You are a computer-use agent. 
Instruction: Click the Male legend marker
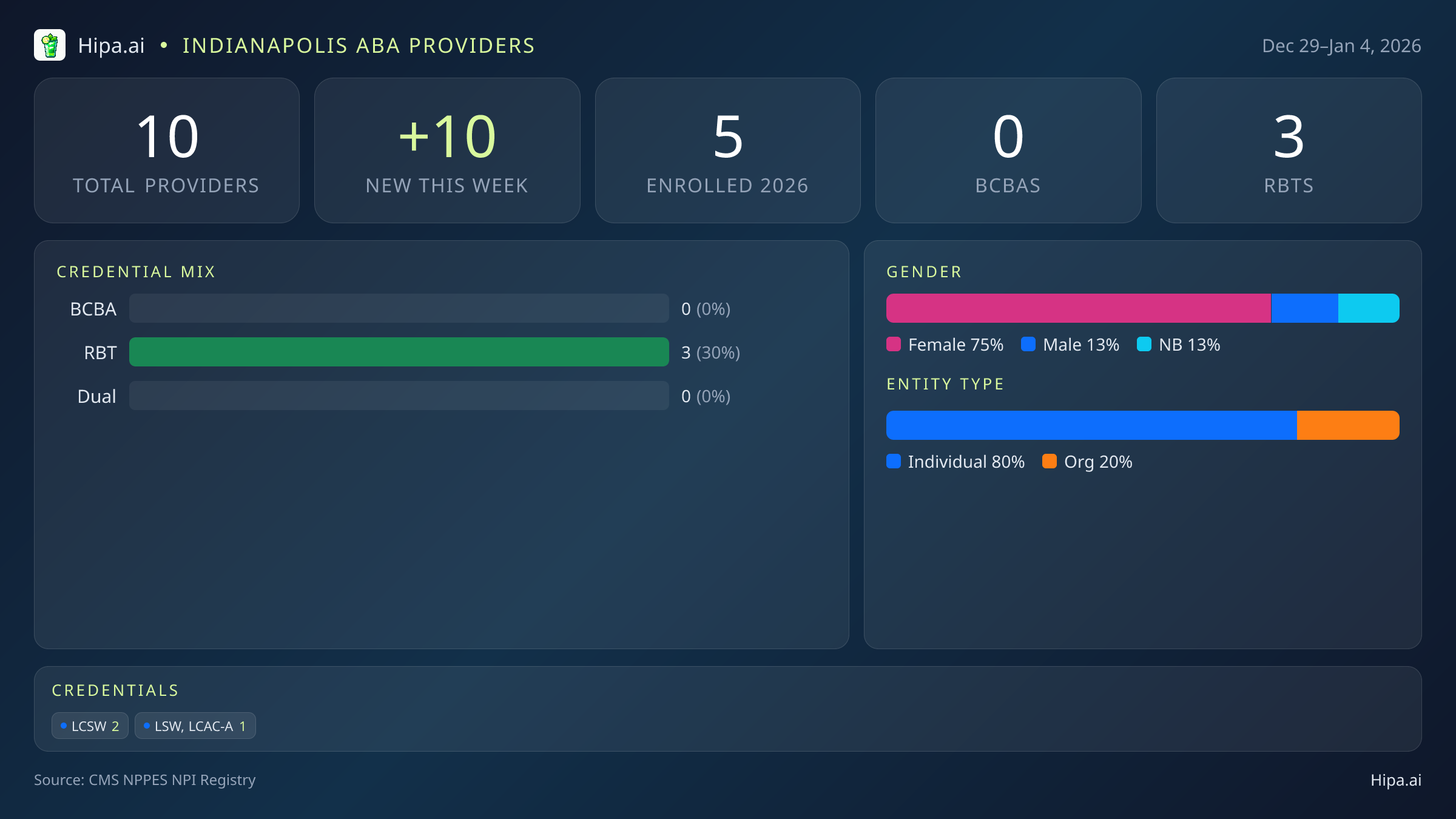pos(1028,344)
